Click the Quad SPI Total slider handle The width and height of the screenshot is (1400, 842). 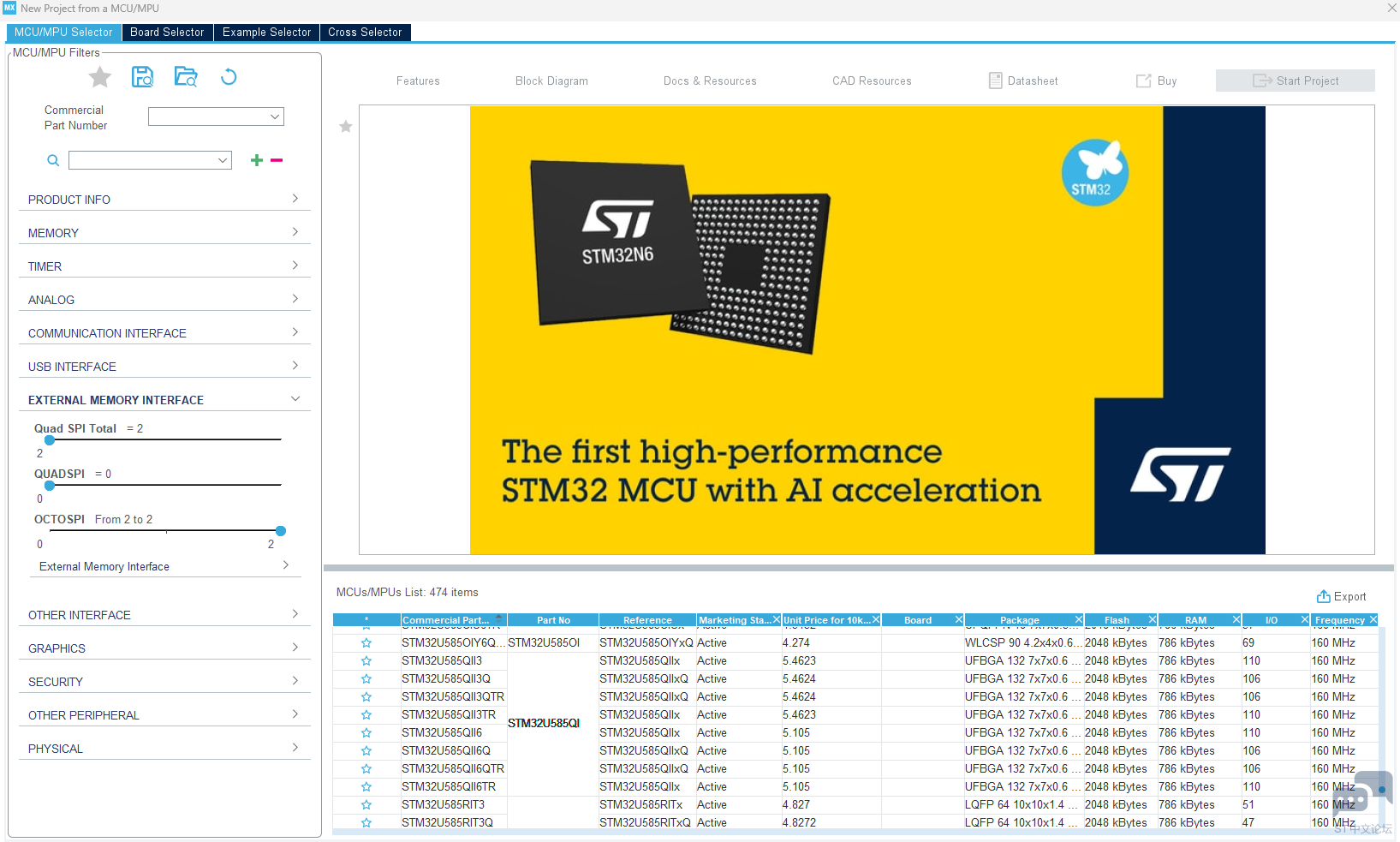coord(50,439)
